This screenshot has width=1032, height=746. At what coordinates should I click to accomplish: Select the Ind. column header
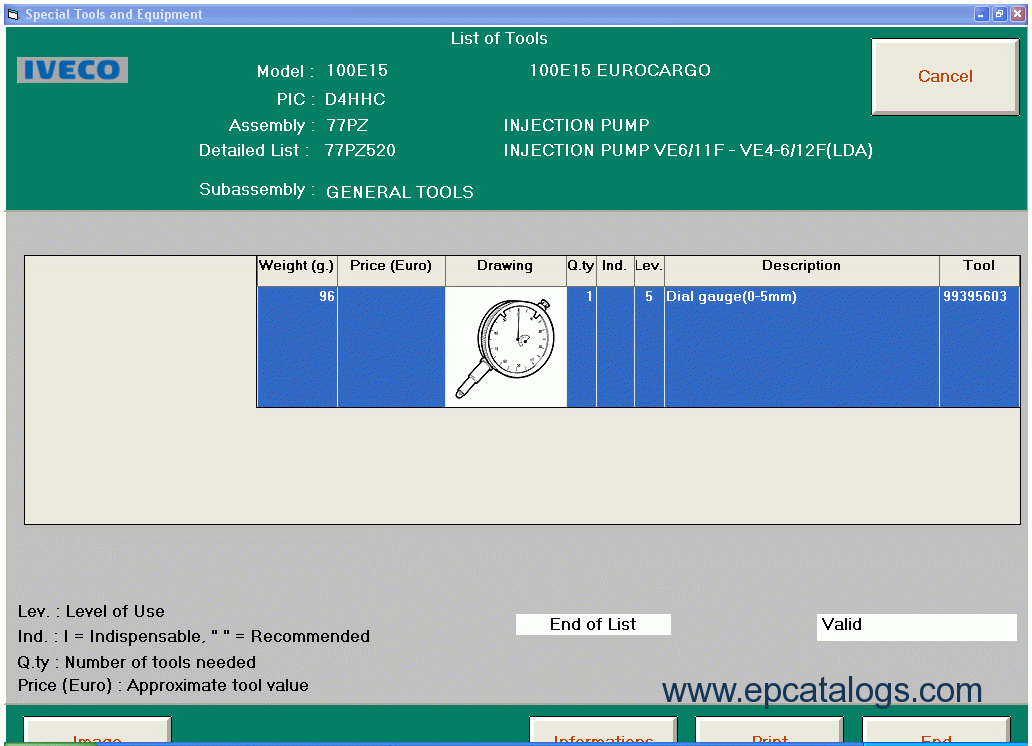point(615,271)
